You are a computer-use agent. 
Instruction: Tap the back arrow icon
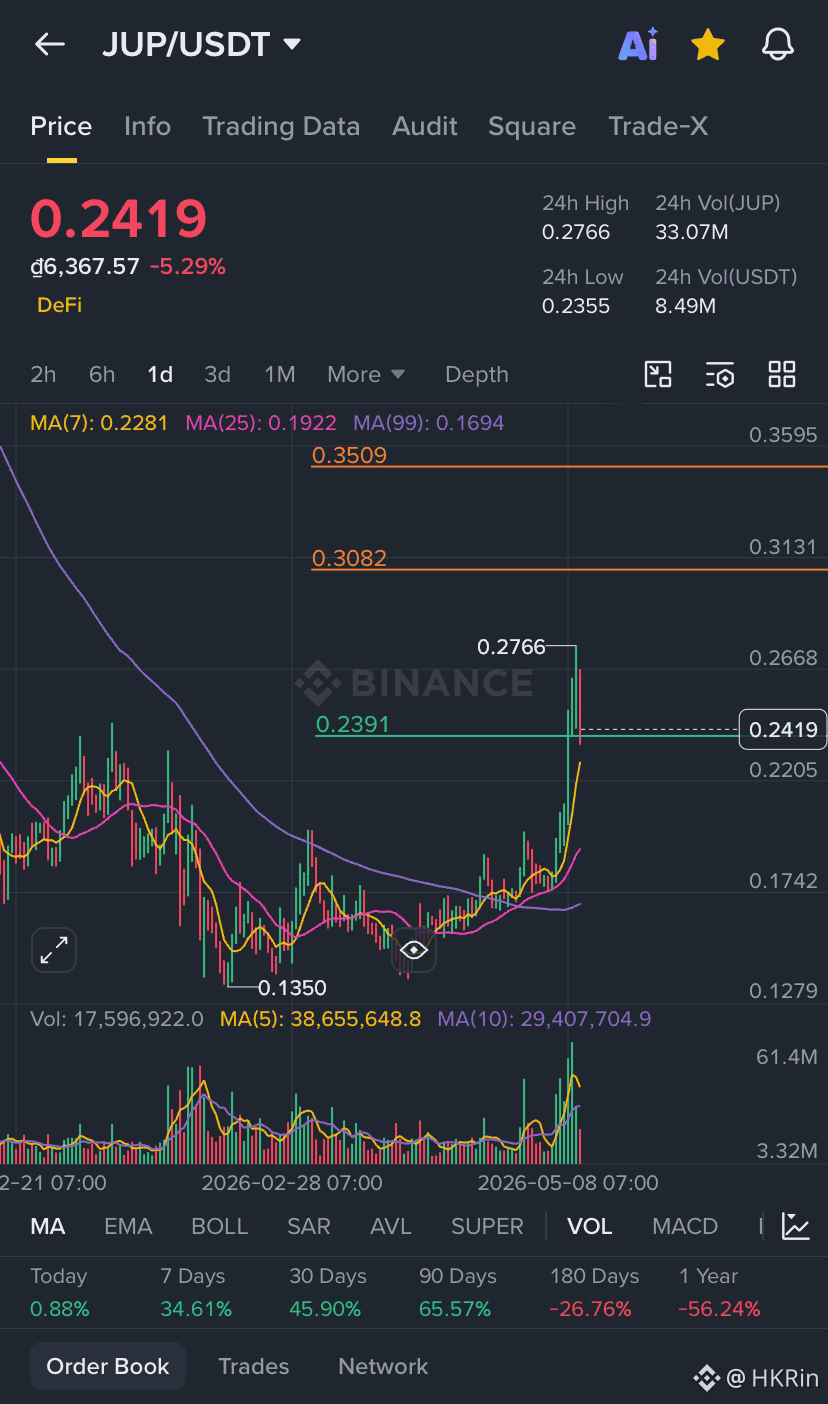(x=49, y=44)
